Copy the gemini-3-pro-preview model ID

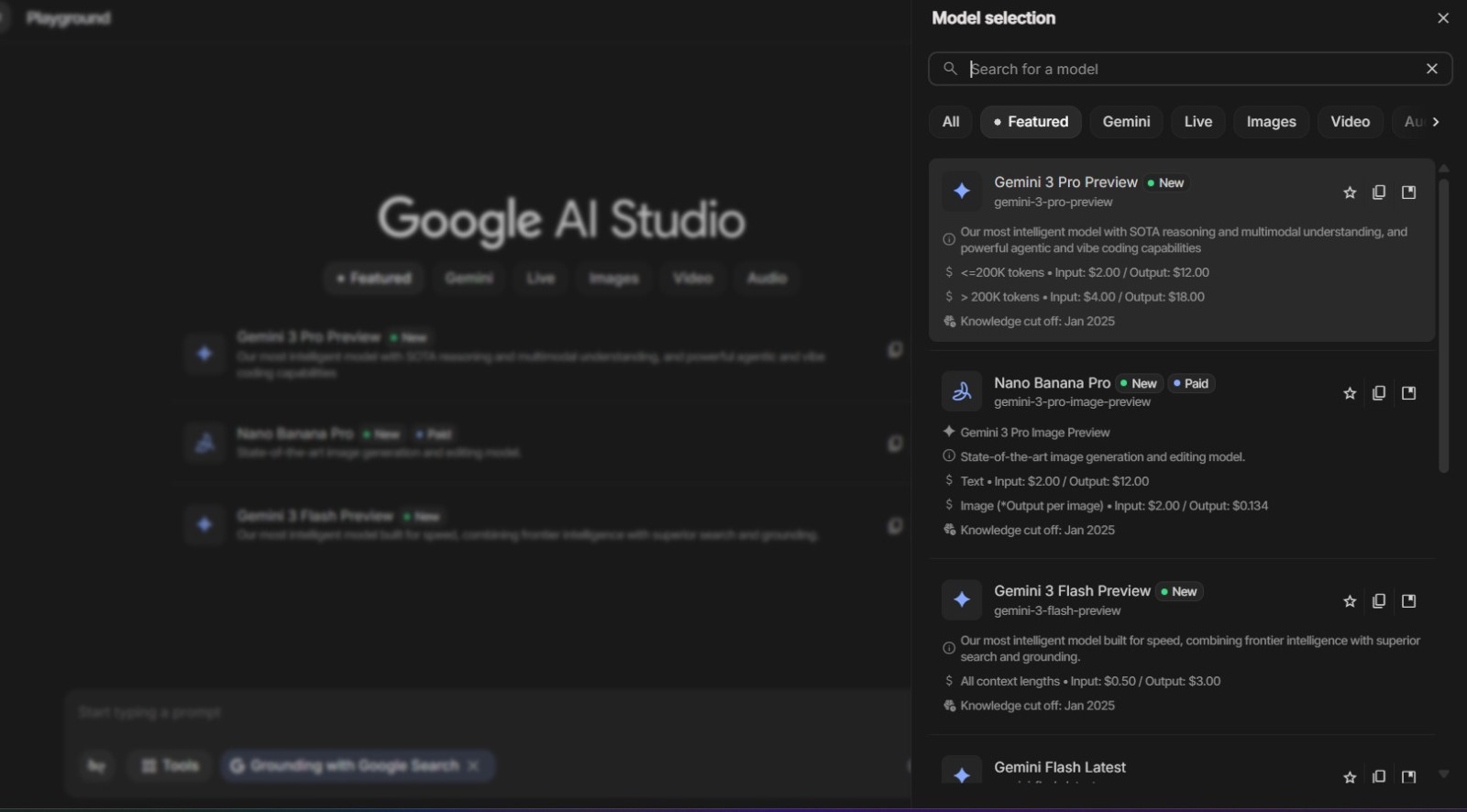click(1378, 192)
